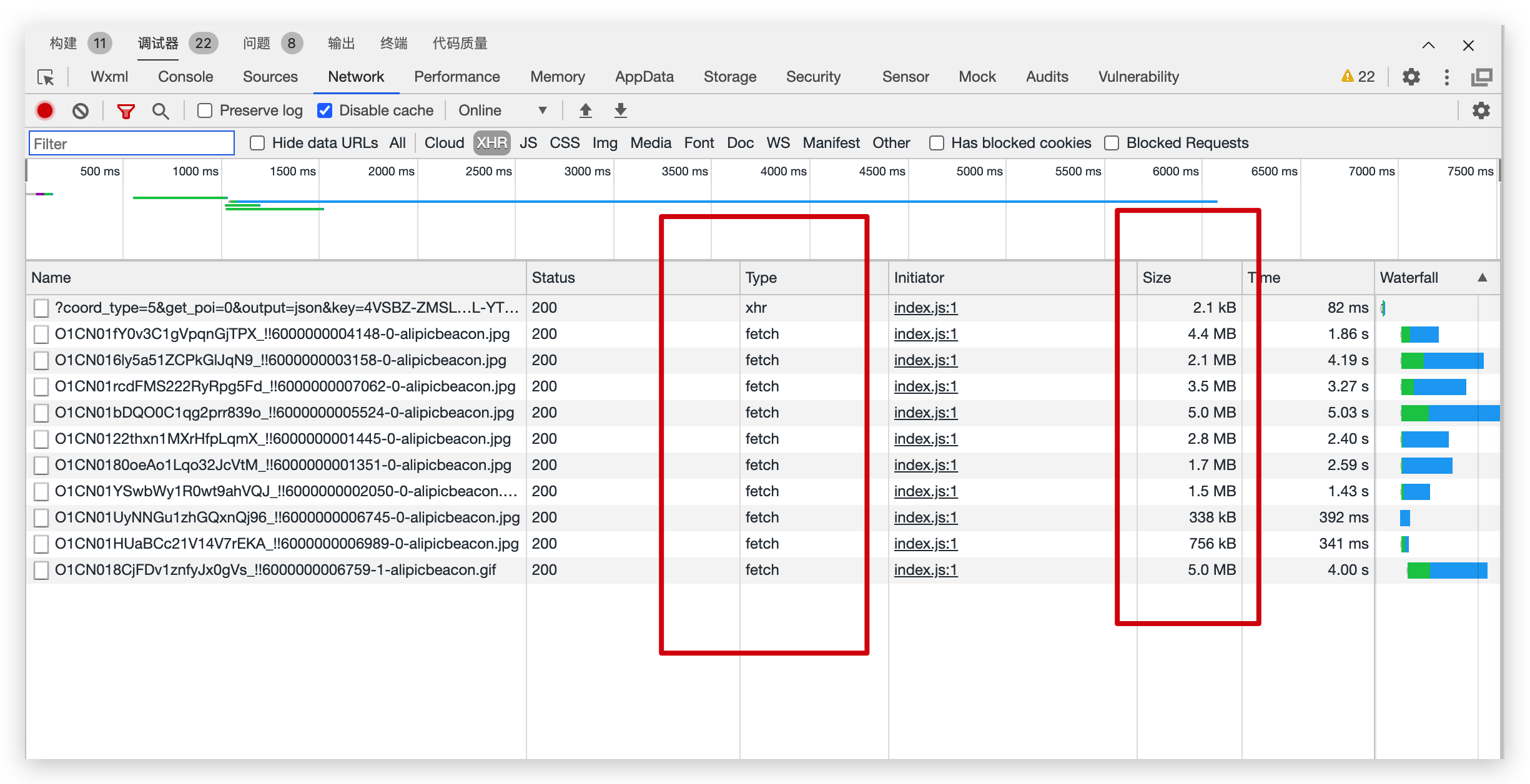Toggle the red filter funnel icon
This screenshot has width=1530, height=784.
[126, 111]
